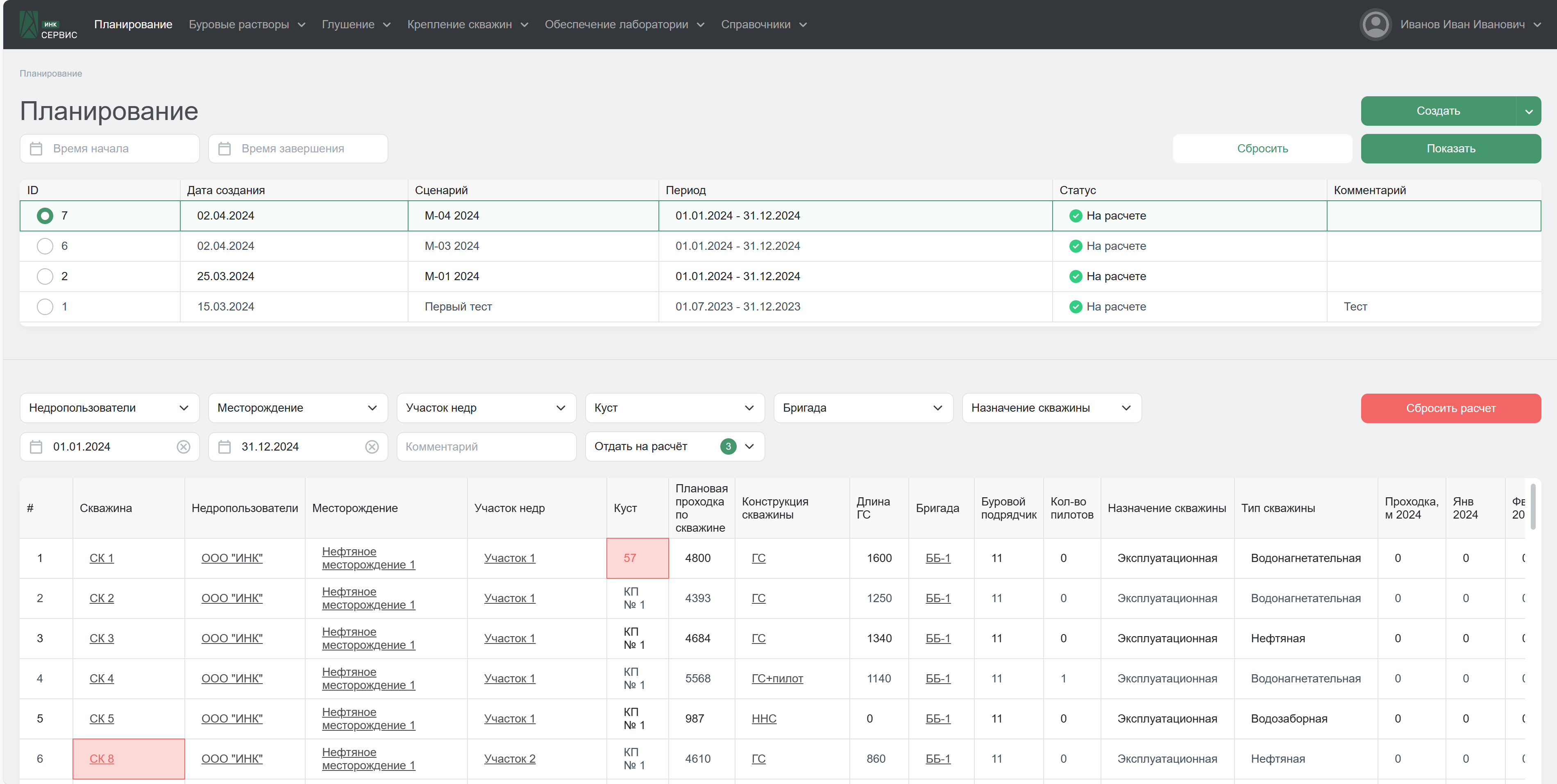
Task: Open the Участок недр filter dropdown
Action: pos(487,408)
